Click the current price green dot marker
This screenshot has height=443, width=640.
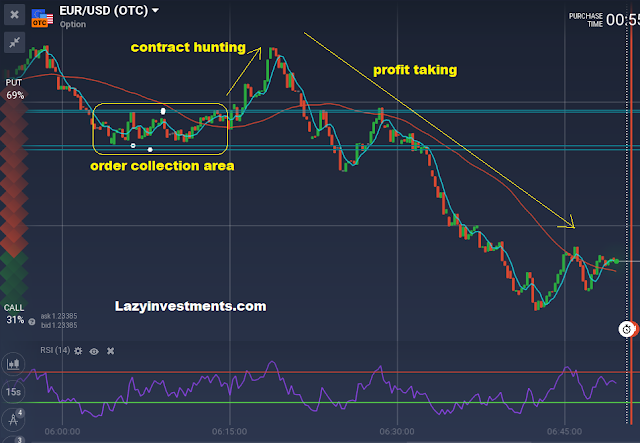click(616, 261)
